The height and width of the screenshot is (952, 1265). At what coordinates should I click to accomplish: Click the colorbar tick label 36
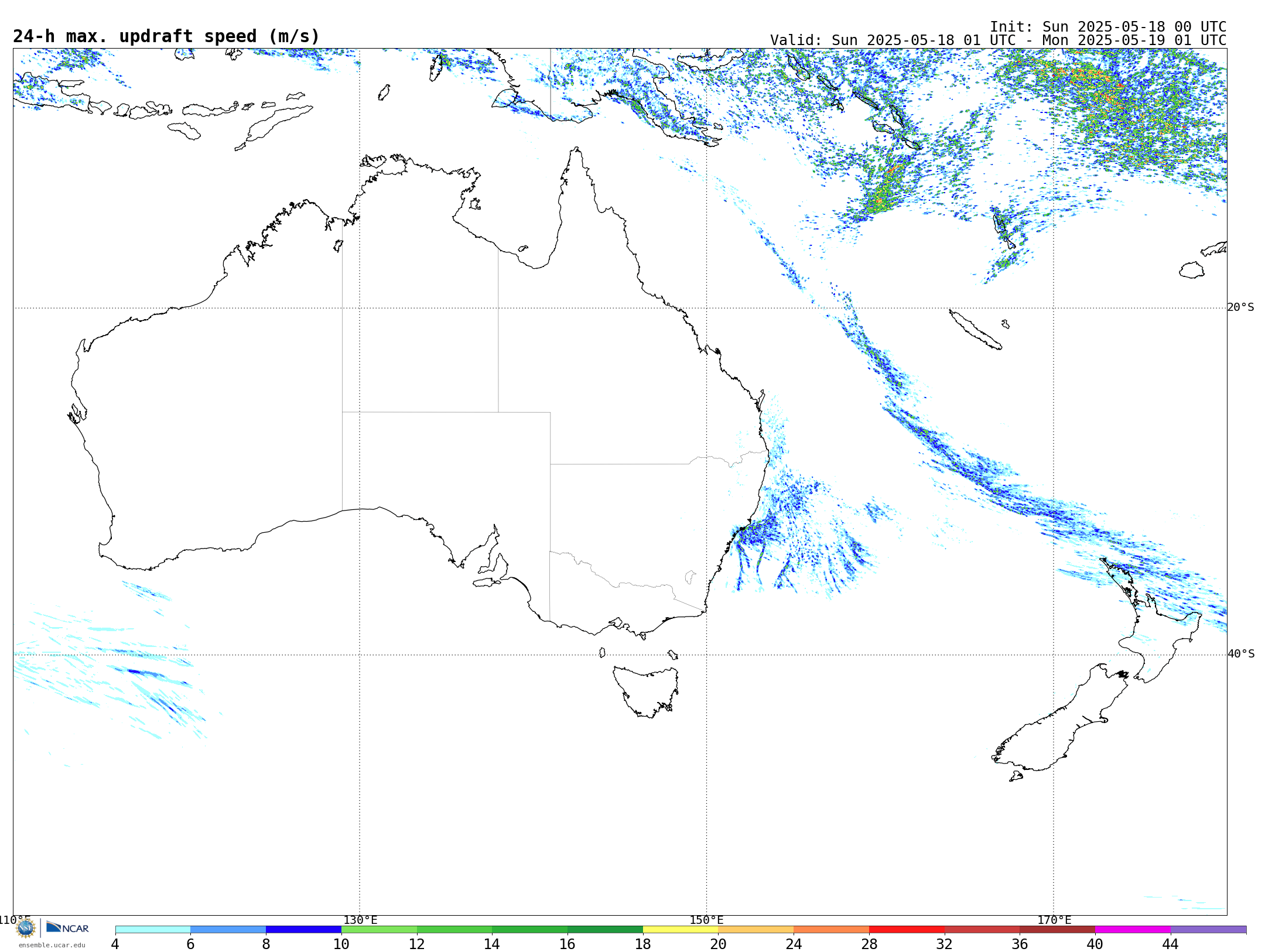pos(1020,944)
